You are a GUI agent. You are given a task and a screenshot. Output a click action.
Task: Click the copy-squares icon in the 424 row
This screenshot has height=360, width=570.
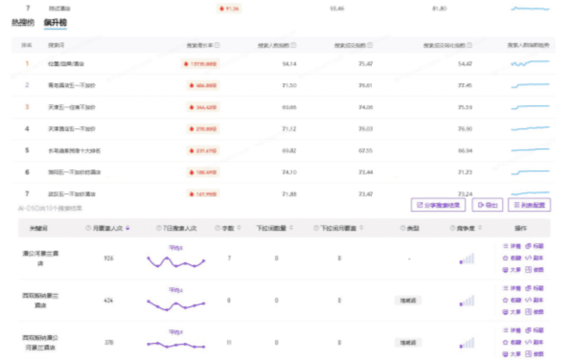point(529,288)
